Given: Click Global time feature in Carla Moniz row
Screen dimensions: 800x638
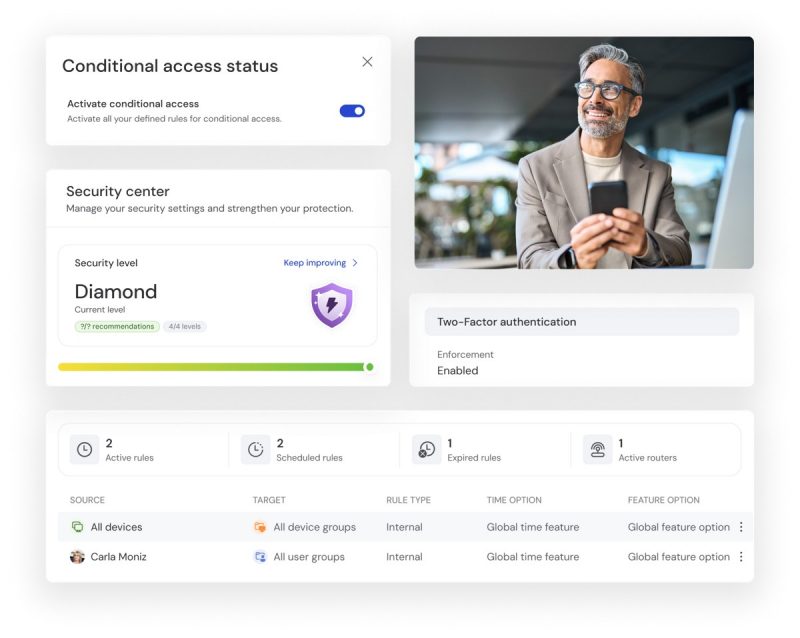Looking at the screenshot, I should 533,557.
